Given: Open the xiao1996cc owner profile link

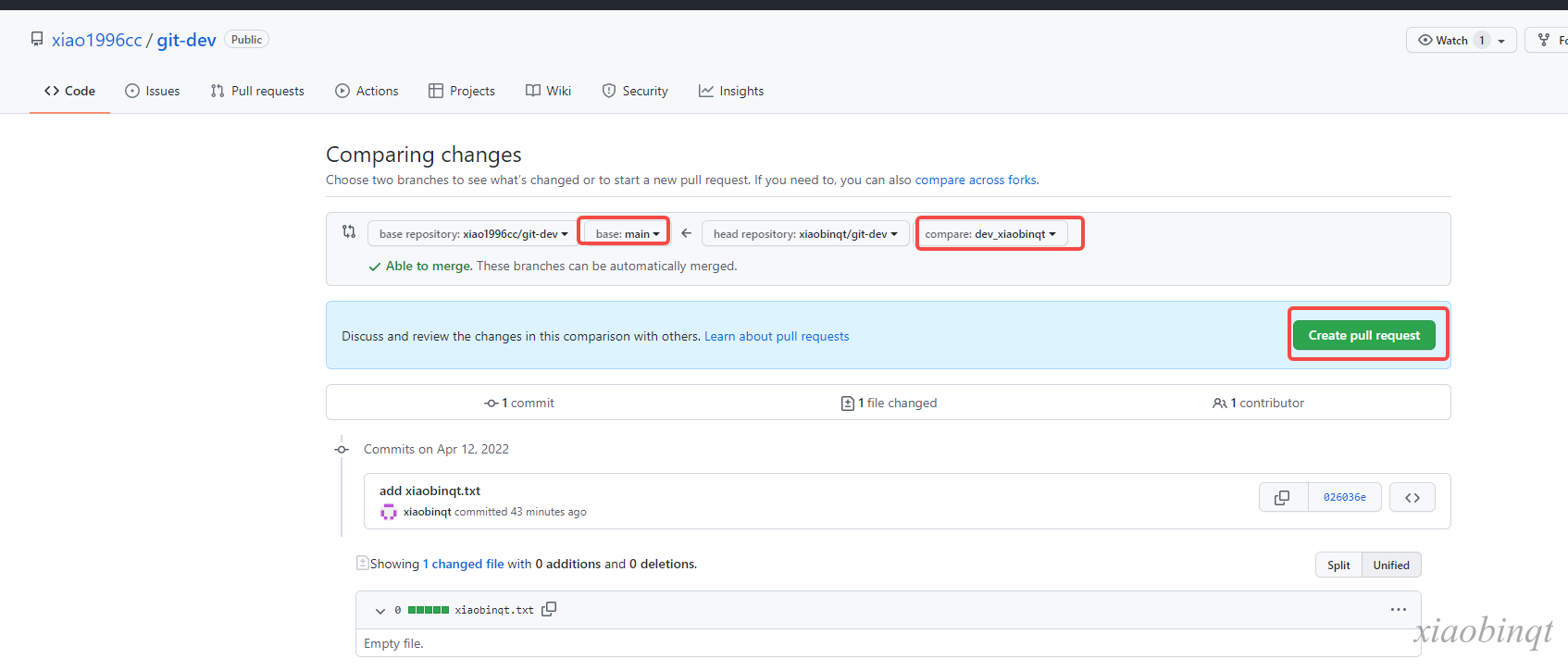Looking at the screenshot, I should 97,40.
